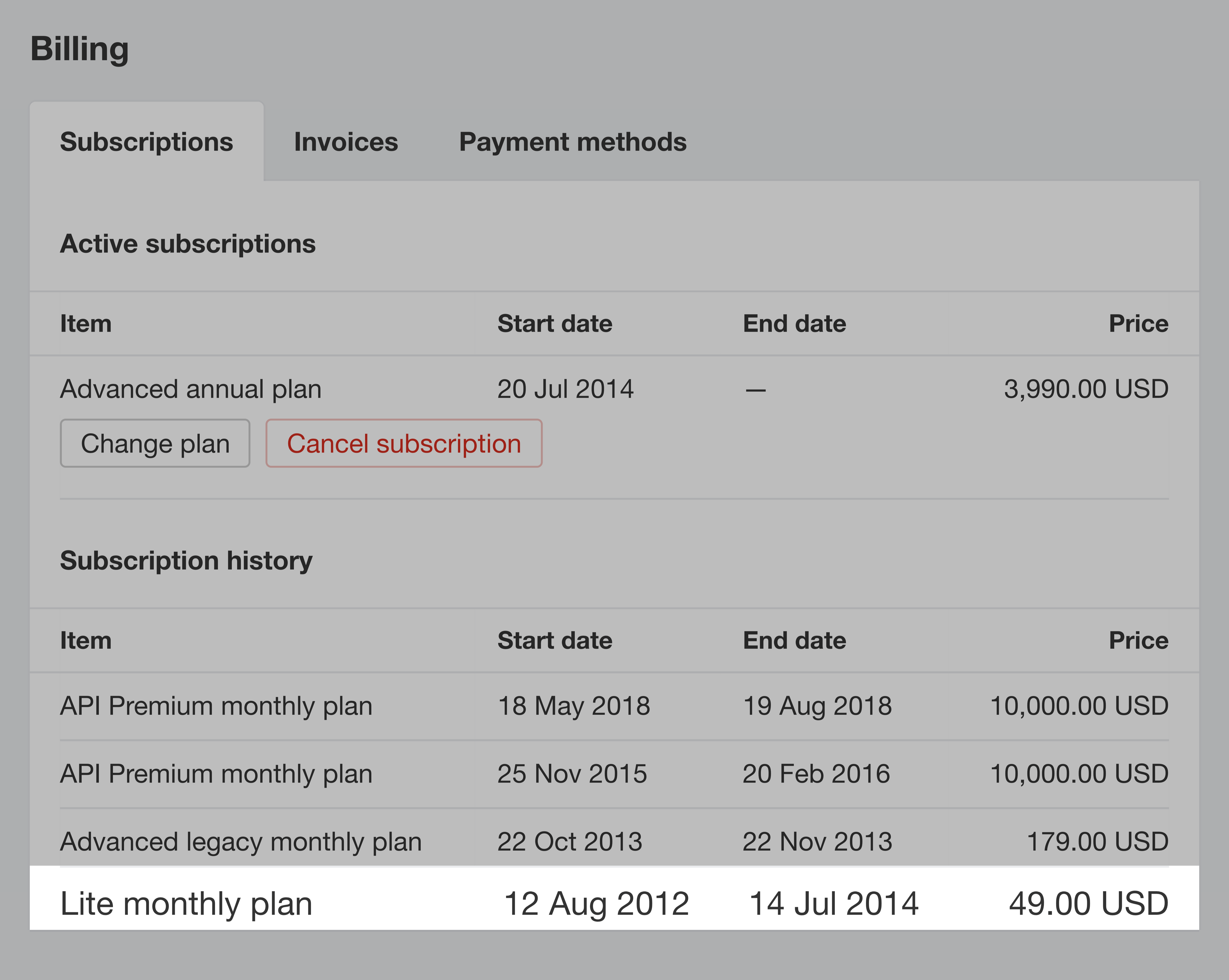Switch to the Subscriptions tab
The height and width of the screenshot is (980, 1229).
click(x=146, y=142)
